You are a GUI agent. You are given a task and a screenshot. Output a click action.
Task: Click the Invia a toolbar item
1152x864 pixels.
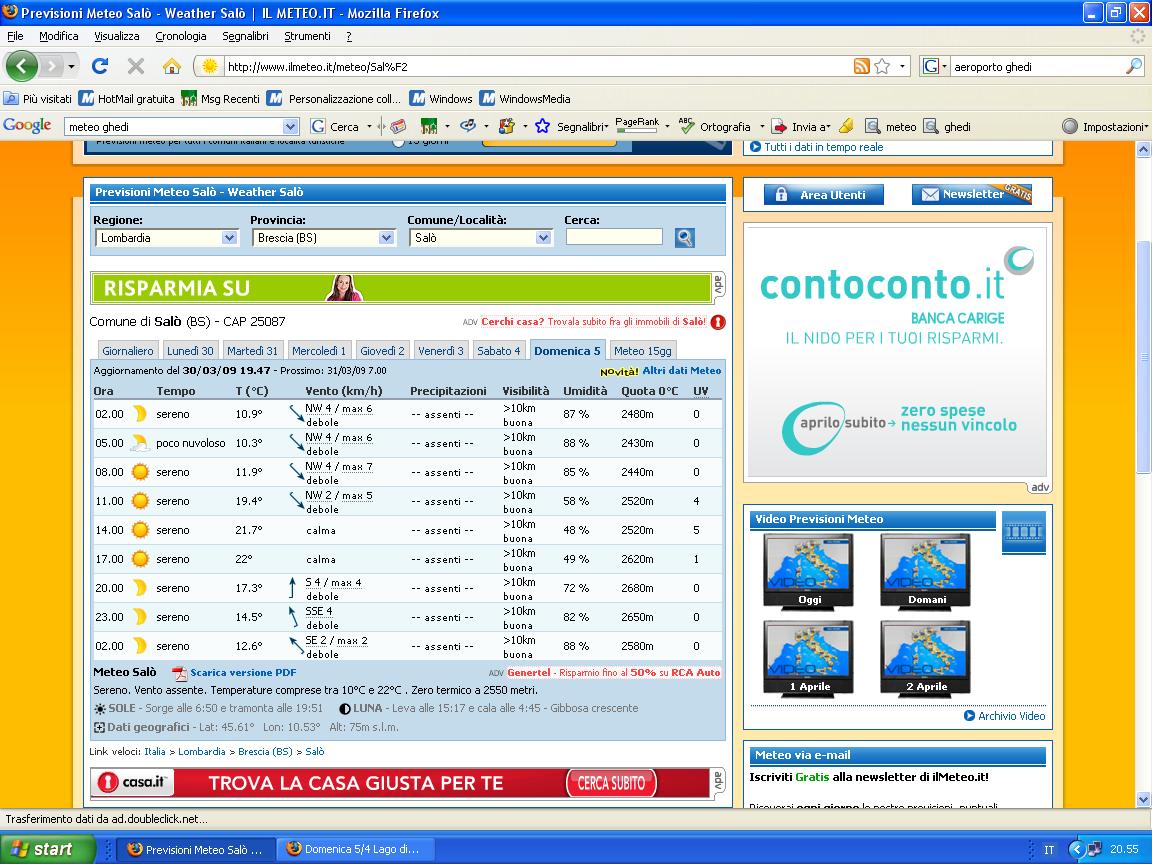(x=800, y=126)
